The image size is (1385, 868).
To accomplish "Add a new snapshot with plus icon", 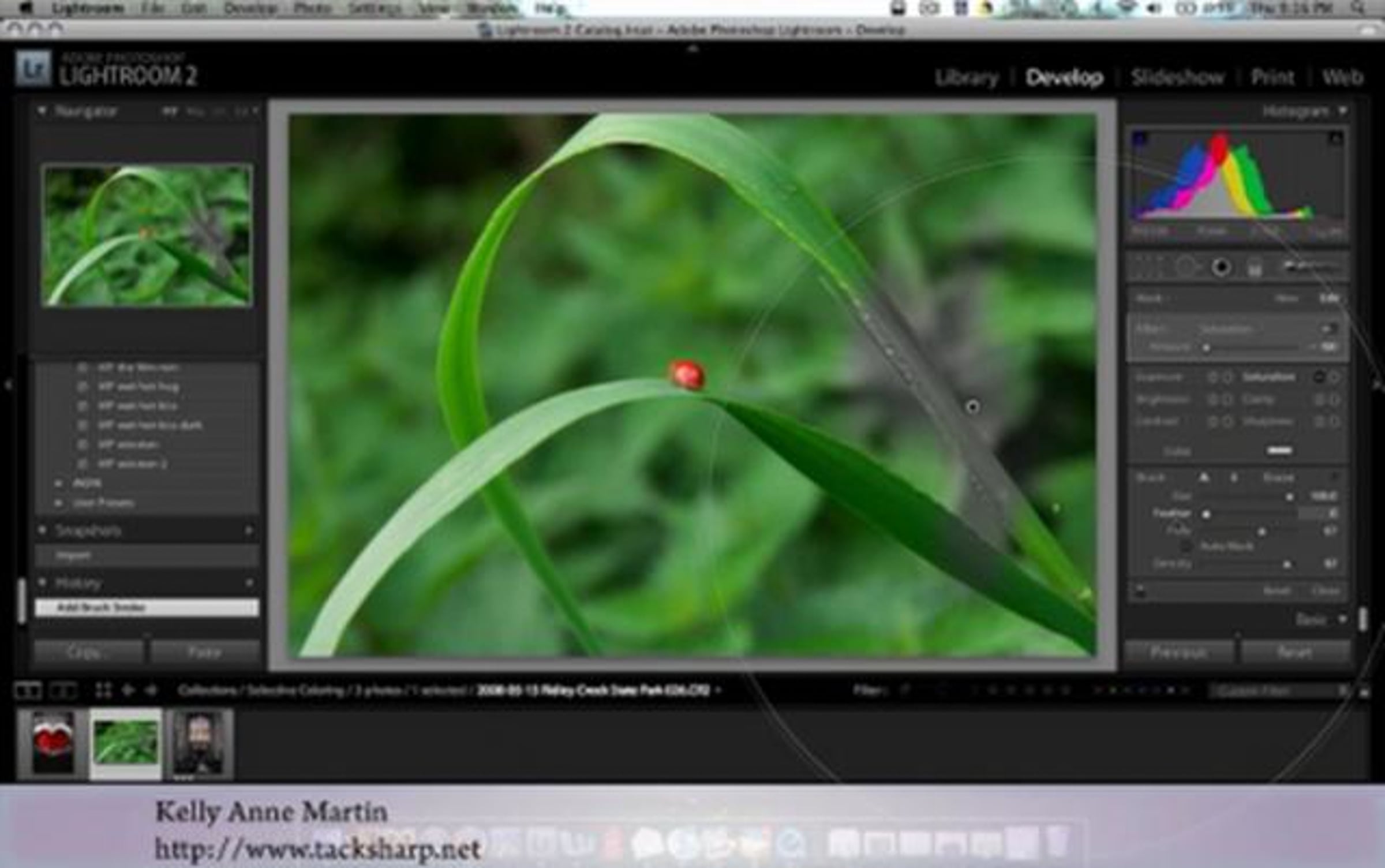I will [249, 530].
